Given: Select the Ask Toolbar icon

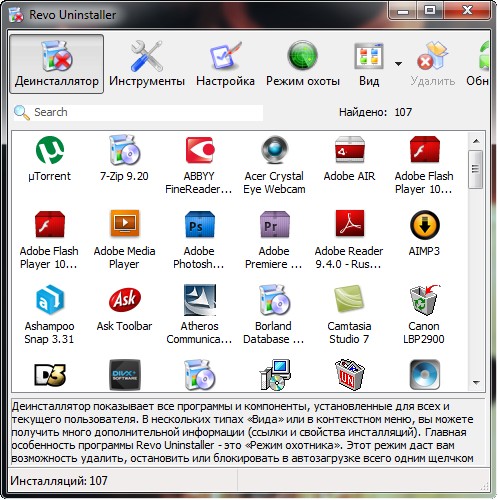Looking at the screenshot, I should point(124,300).
